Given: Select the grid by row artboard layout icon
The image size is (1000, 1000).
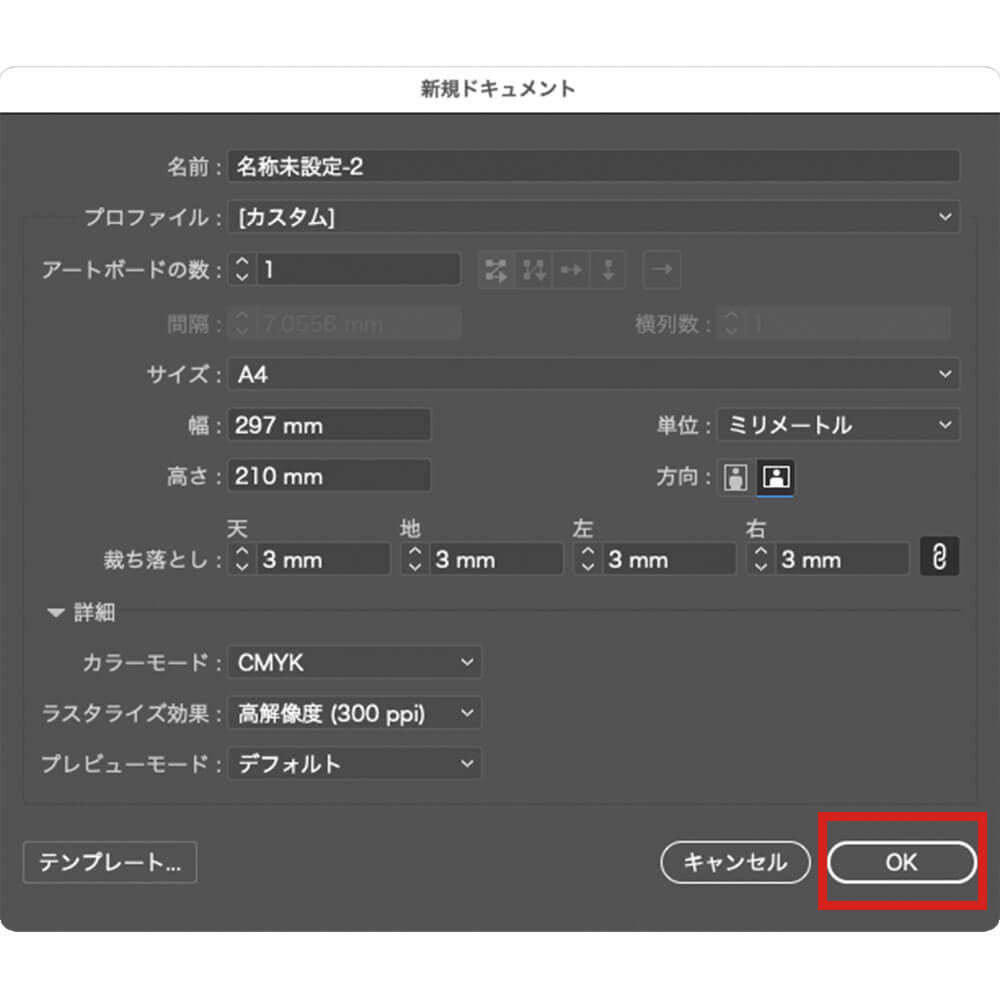Looking at the screenshot, I should [x=496, y=269].
